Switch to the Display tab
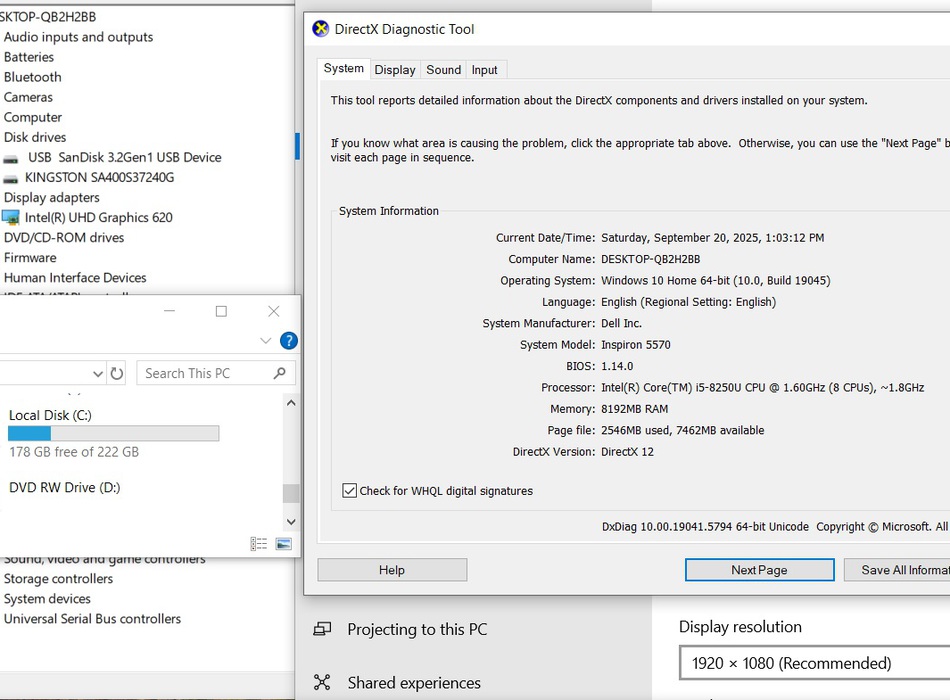This screenshot has height=700, width=950. [x=395, y=70]
